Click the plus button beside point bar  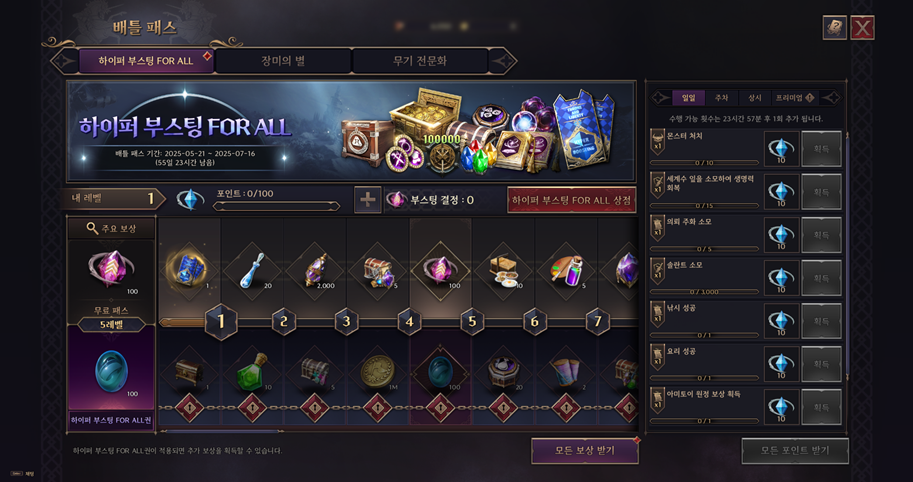[x=367, y=200]
